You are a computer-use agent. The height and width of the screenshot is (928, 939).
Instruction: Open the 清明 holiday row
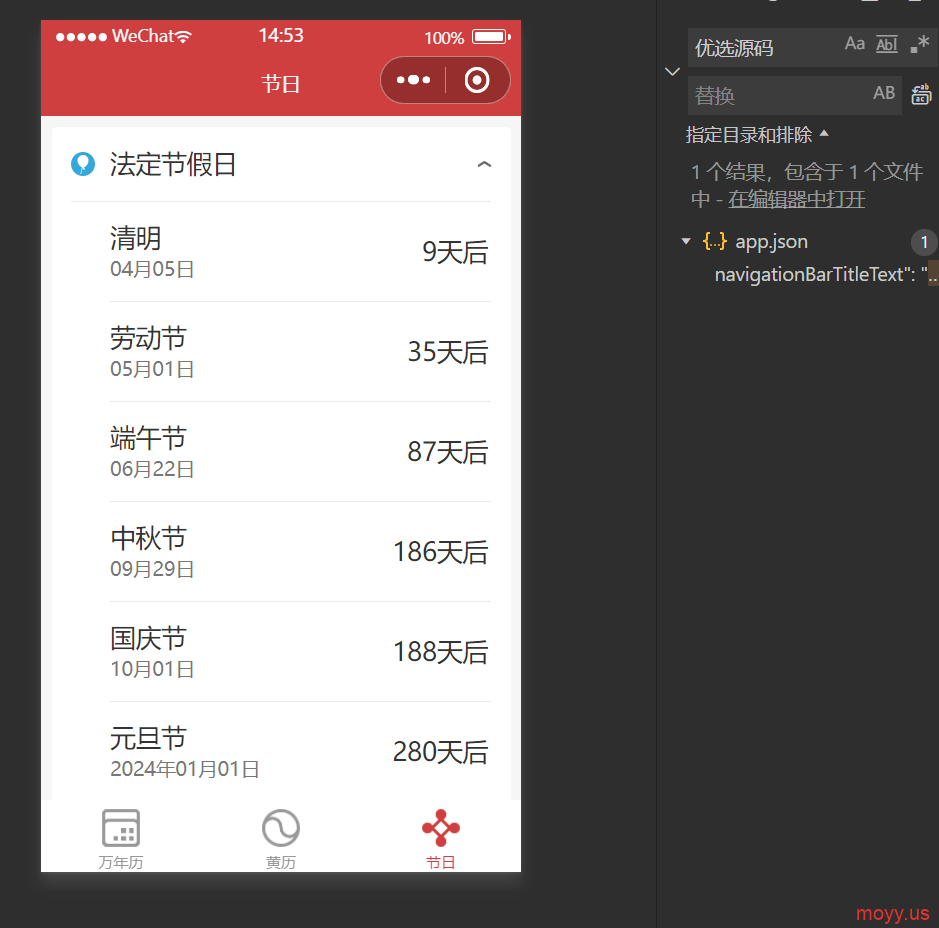300,252
